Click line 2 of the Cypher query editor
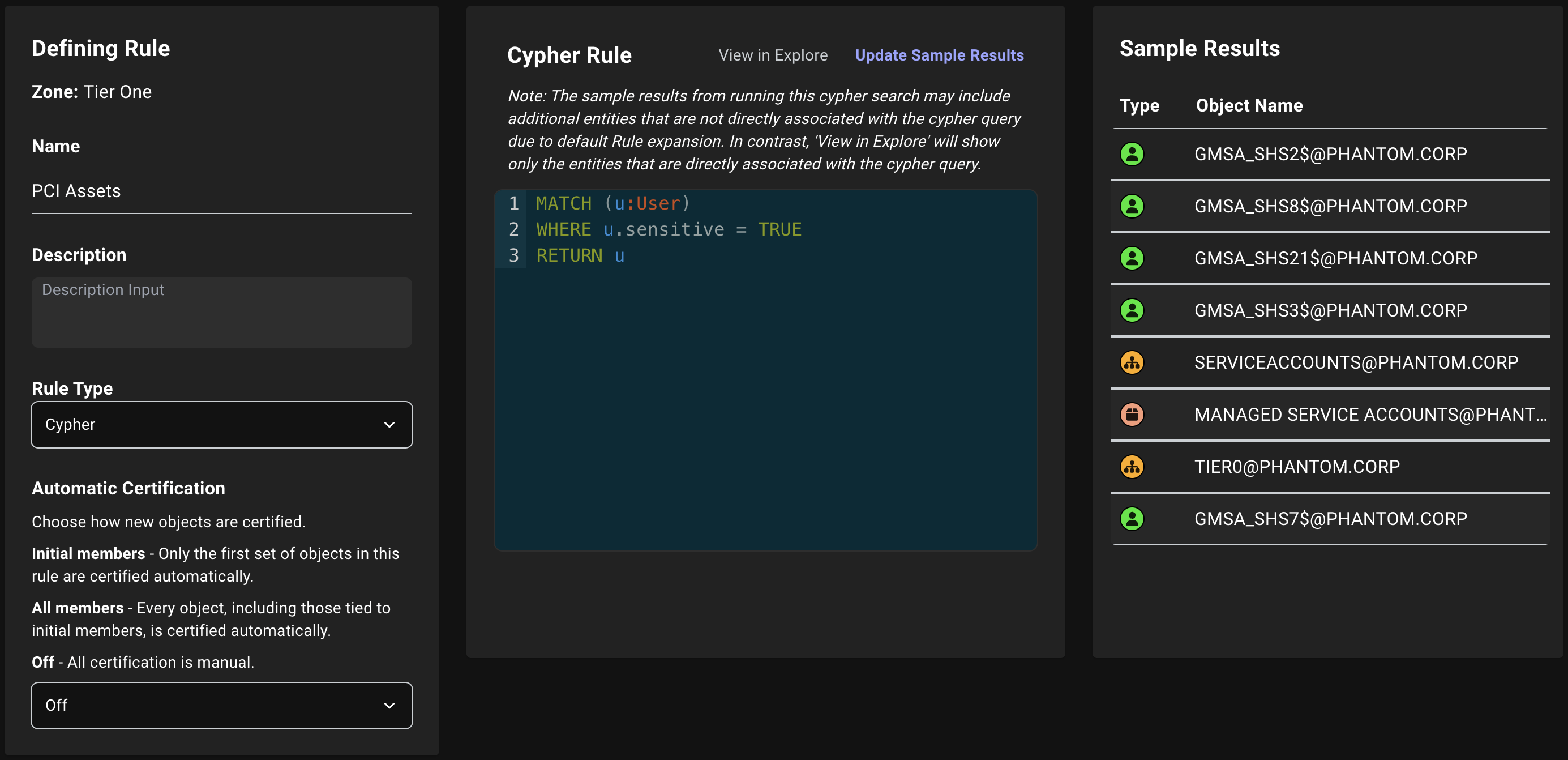 [670, 229]
